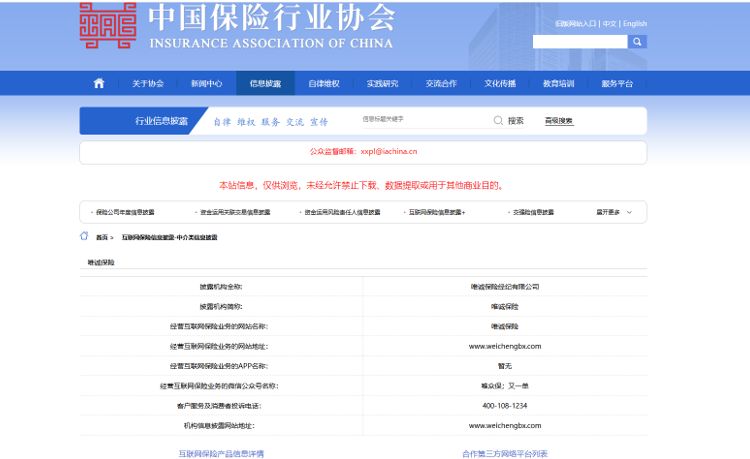This screenshot has height=459, width=750.
Task: Click the xxpl@iachina.cn email address
Action: pyautogui.click(x=389, y=151)
